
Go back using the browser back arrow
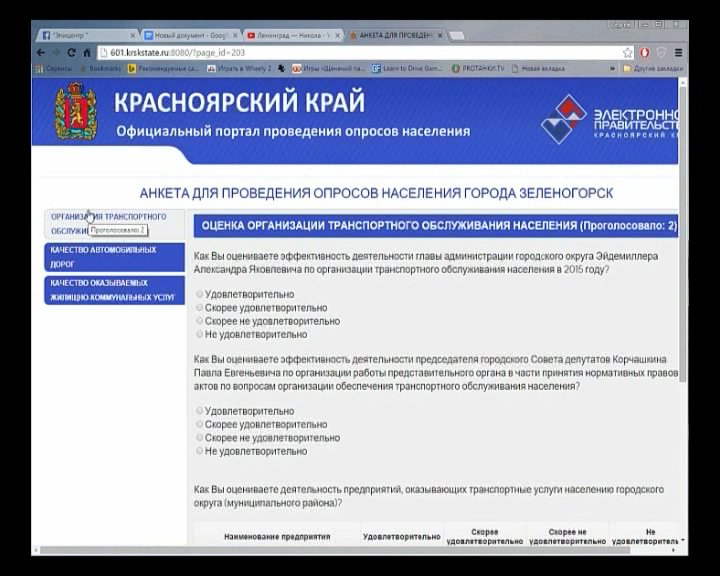[41, 53]
